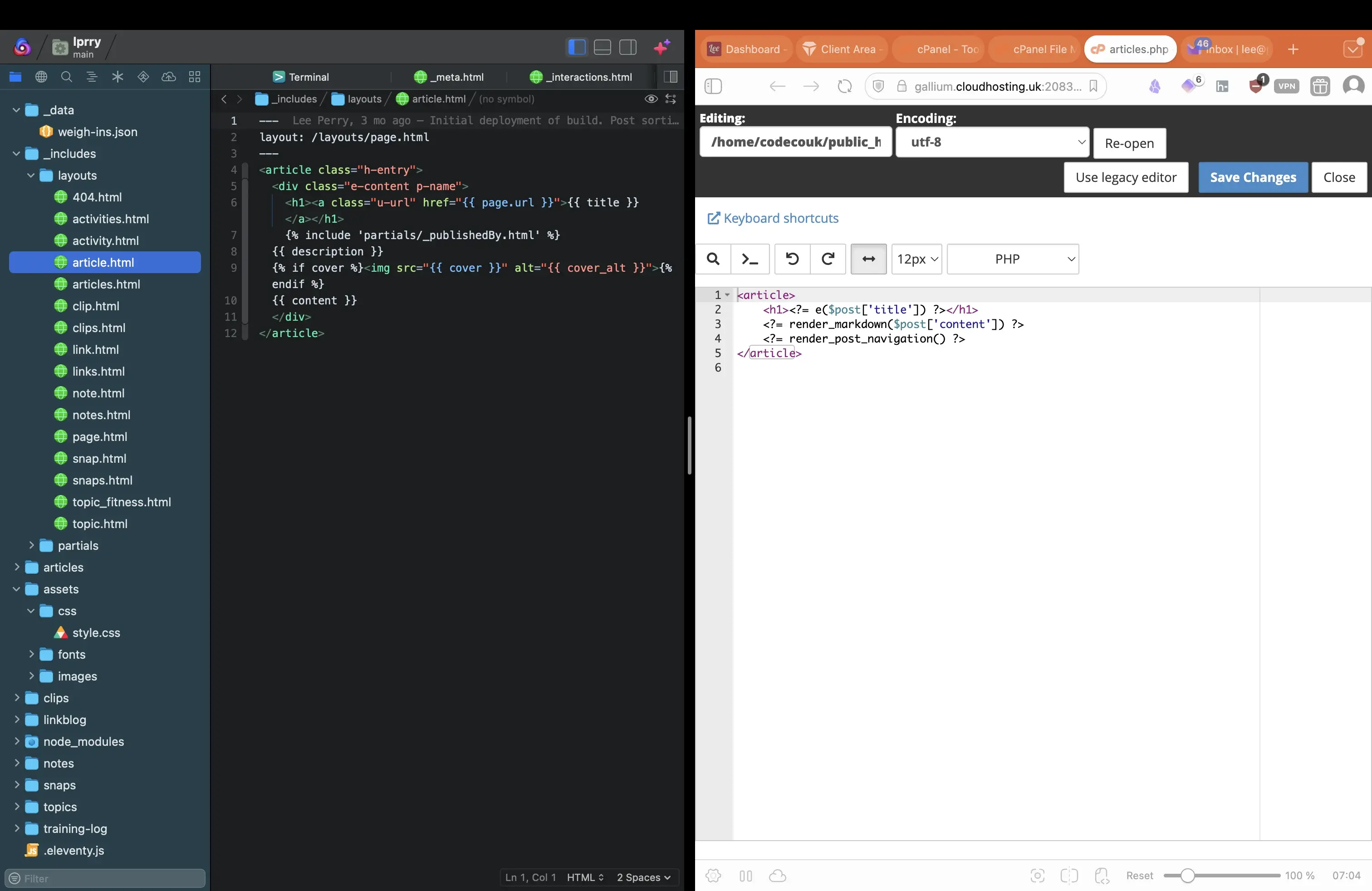Click the terminal prompt icon in editor toolbar
This screenshot has width=1372, height=891.
(x=750, y=259)
